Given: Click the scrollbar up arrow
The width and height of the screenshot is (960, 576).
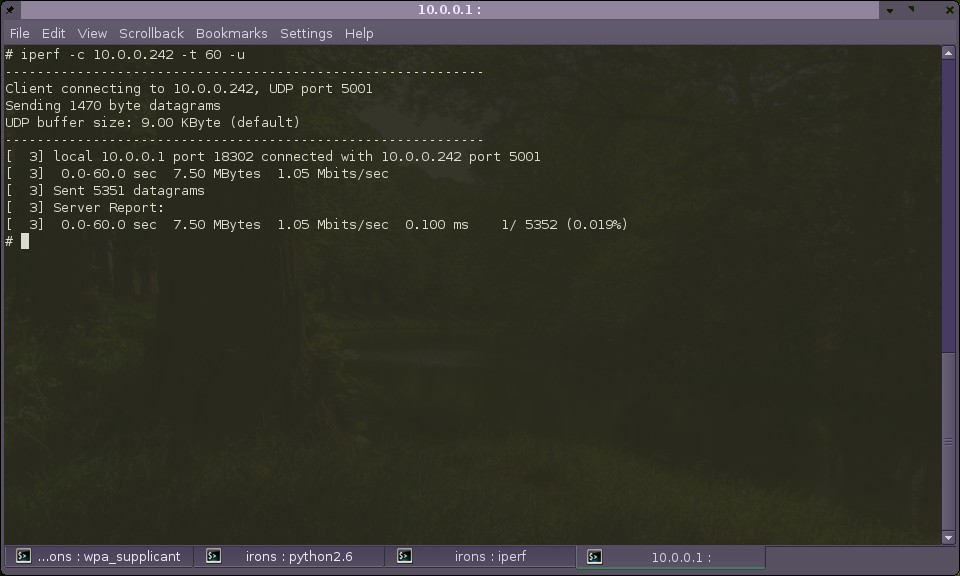Looking at the screenshot, I should (948, 53).
